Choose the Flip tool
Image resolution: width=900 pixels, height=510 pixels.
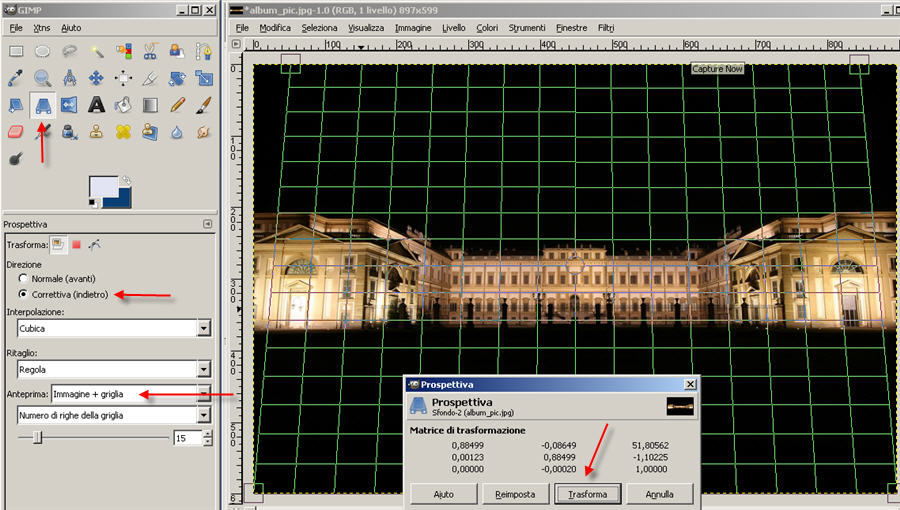[70, 104]
